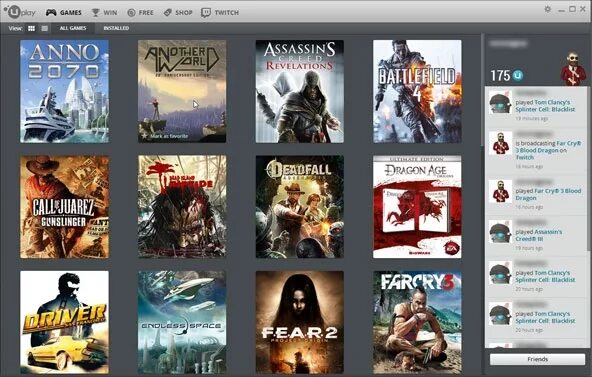Viewport: 592px width, 377px height.
Task: Open Dragon Age Origins Ultimate Edition tile
Action: [x=417, y=207]
